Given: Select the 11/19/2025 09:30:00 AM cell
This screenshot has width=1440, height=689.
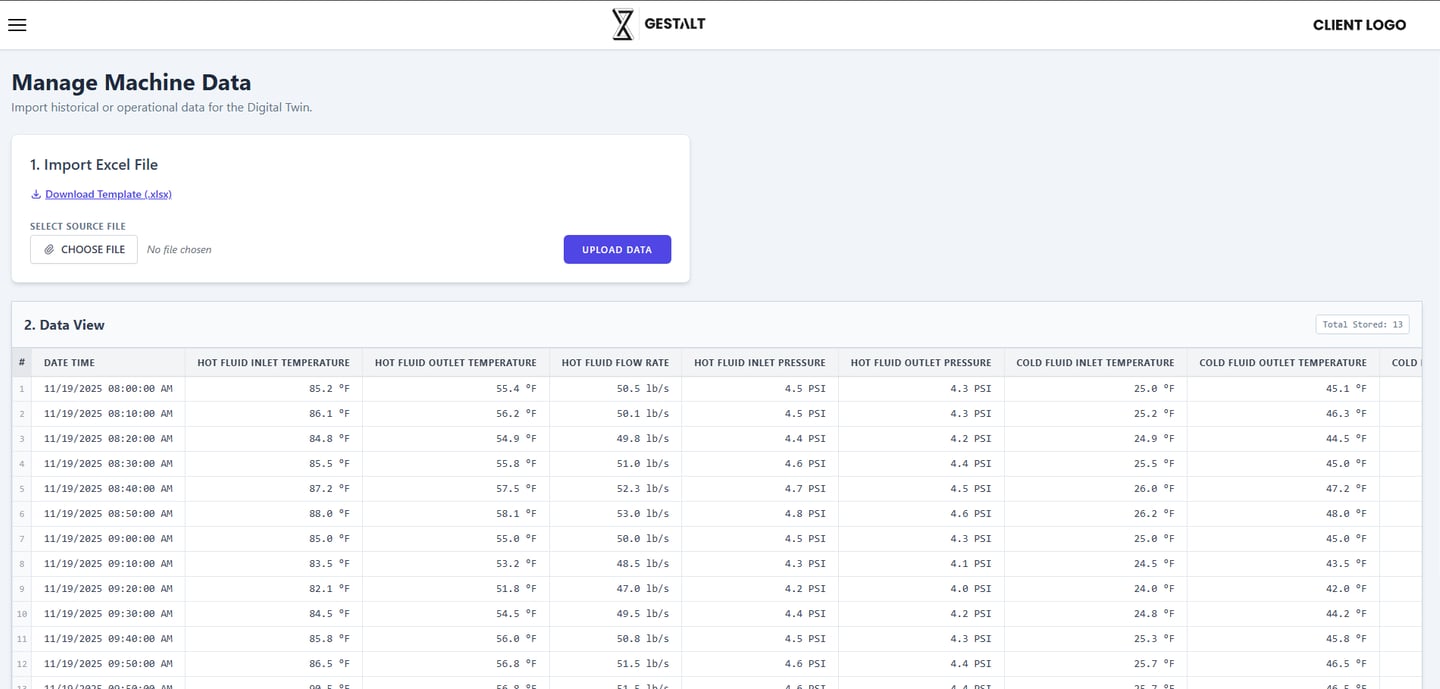Looking at the screenshot, I should (108, 613).
